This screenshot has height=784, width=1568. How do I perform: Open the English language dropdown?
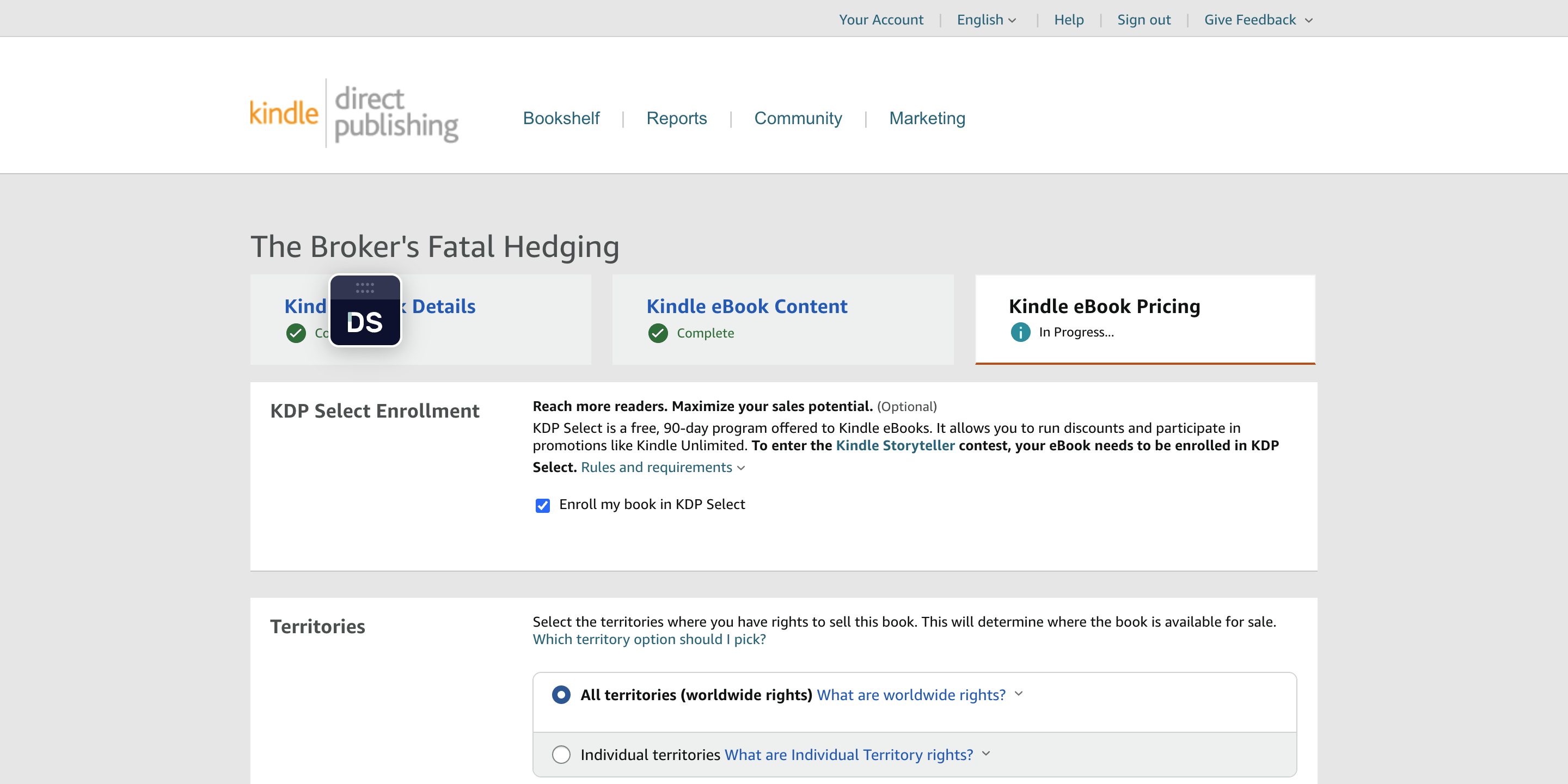click(986, 20)
